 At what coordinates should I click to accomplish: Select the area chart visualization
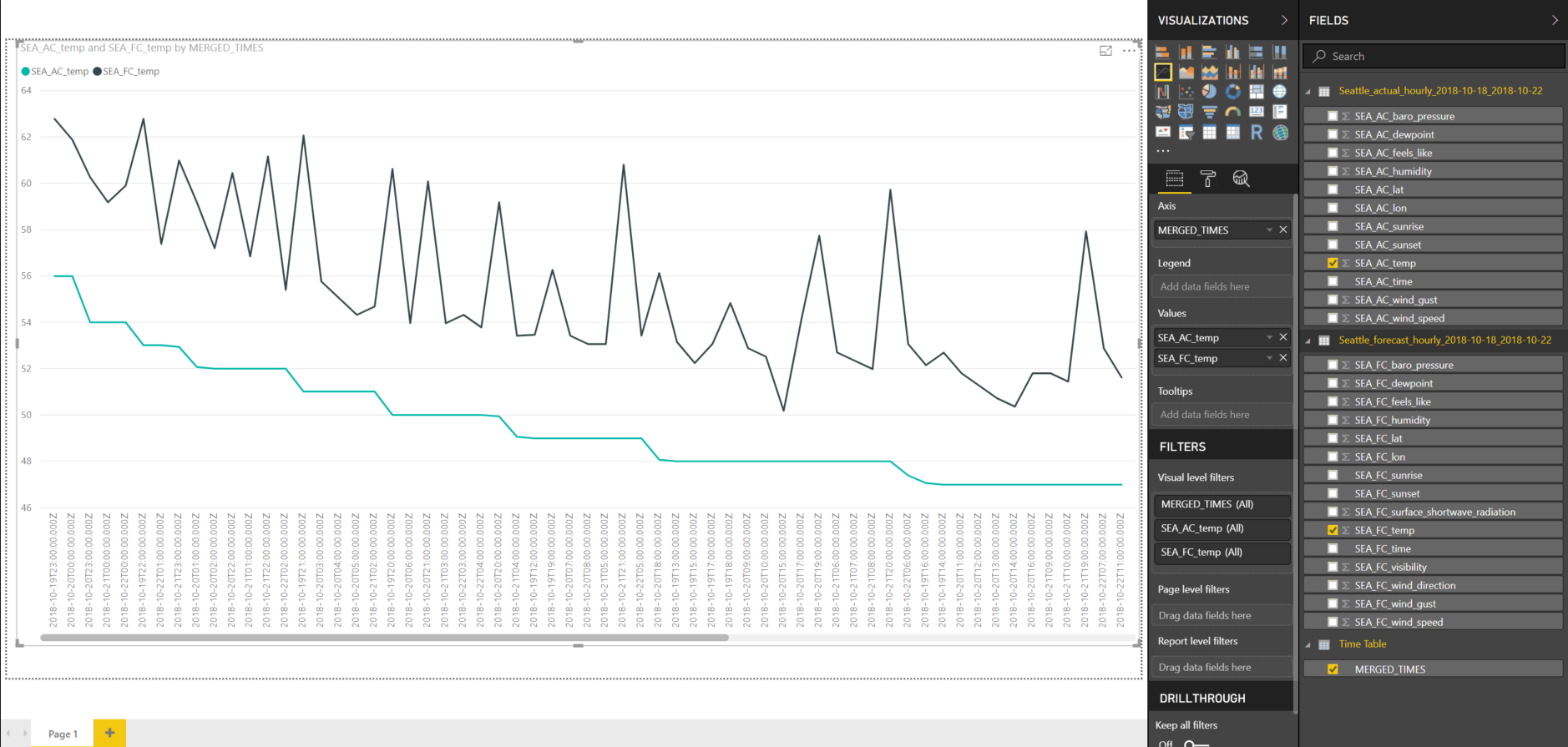(1186, 72)
